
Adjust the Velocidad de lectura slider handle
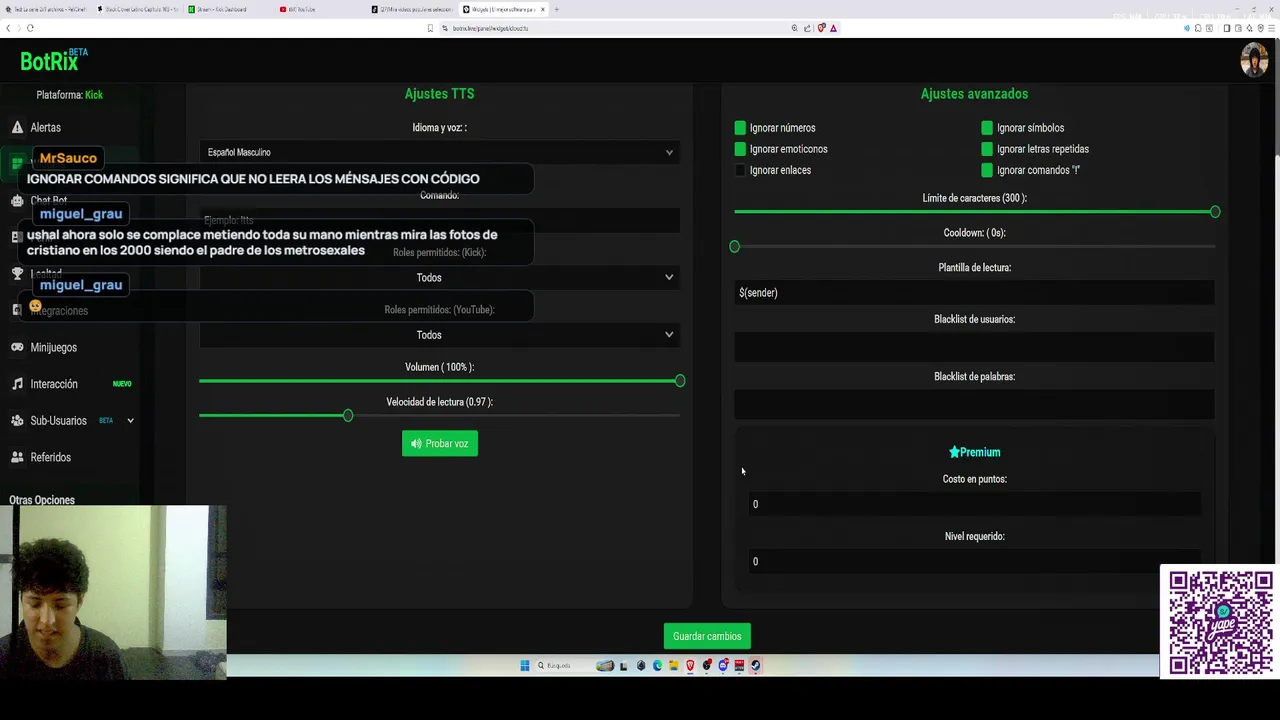348,415
